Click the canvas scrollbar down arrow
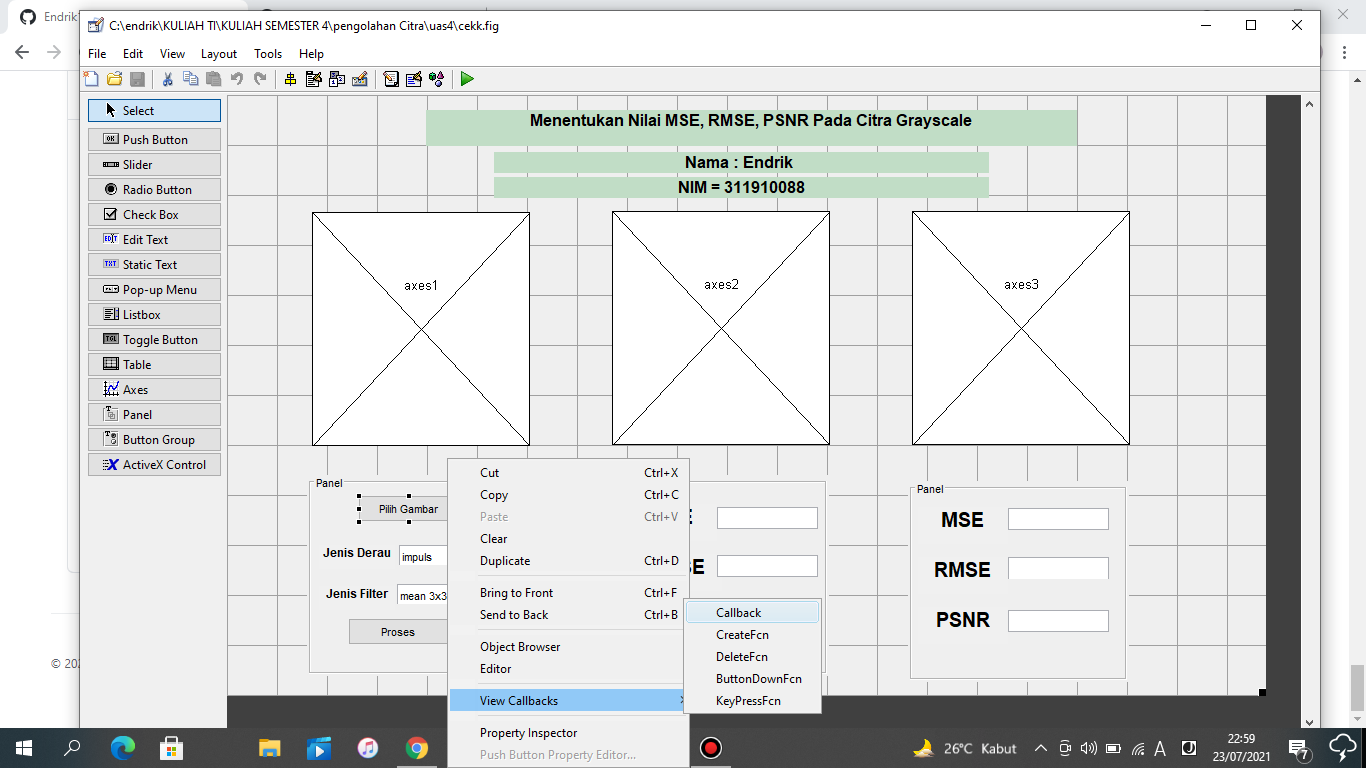This screenshot has height=768, width=1366. point(1310,722)
